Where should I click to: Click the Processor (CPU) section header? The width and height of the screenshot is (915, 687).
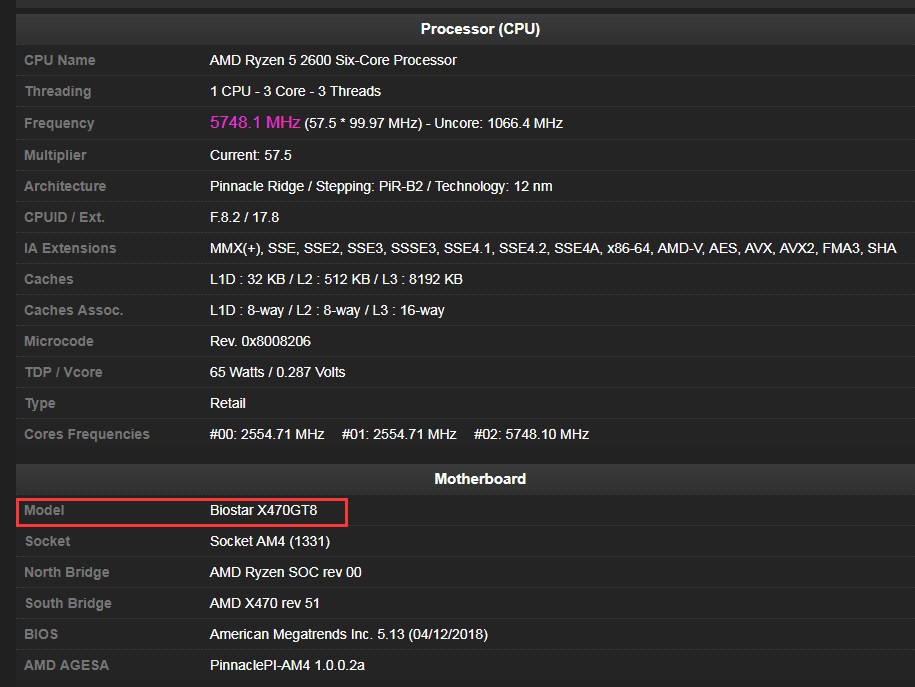point(480,29)
